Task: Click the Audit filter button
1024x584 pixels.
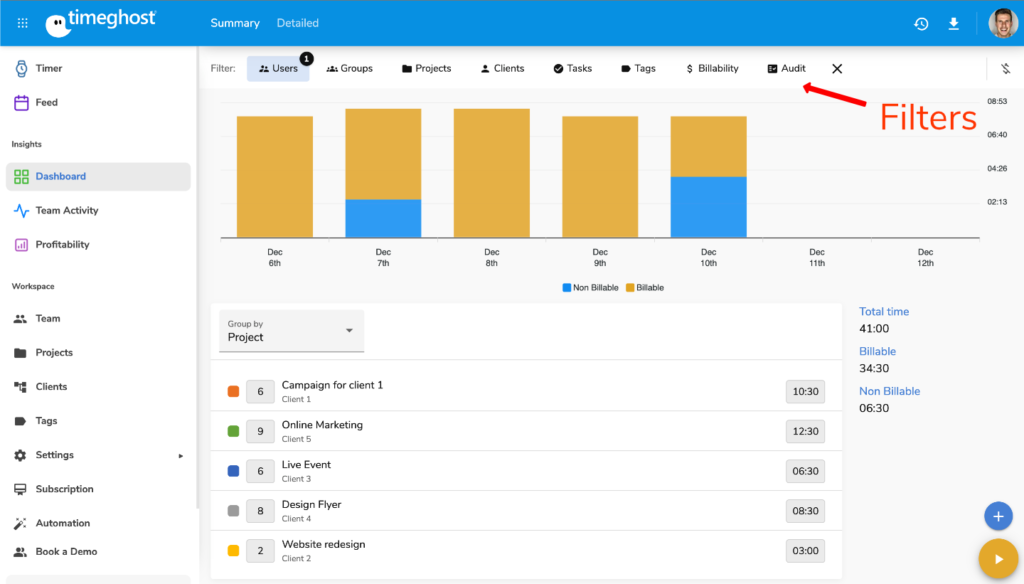Action: pyautogui.click(x=786, y=69)
